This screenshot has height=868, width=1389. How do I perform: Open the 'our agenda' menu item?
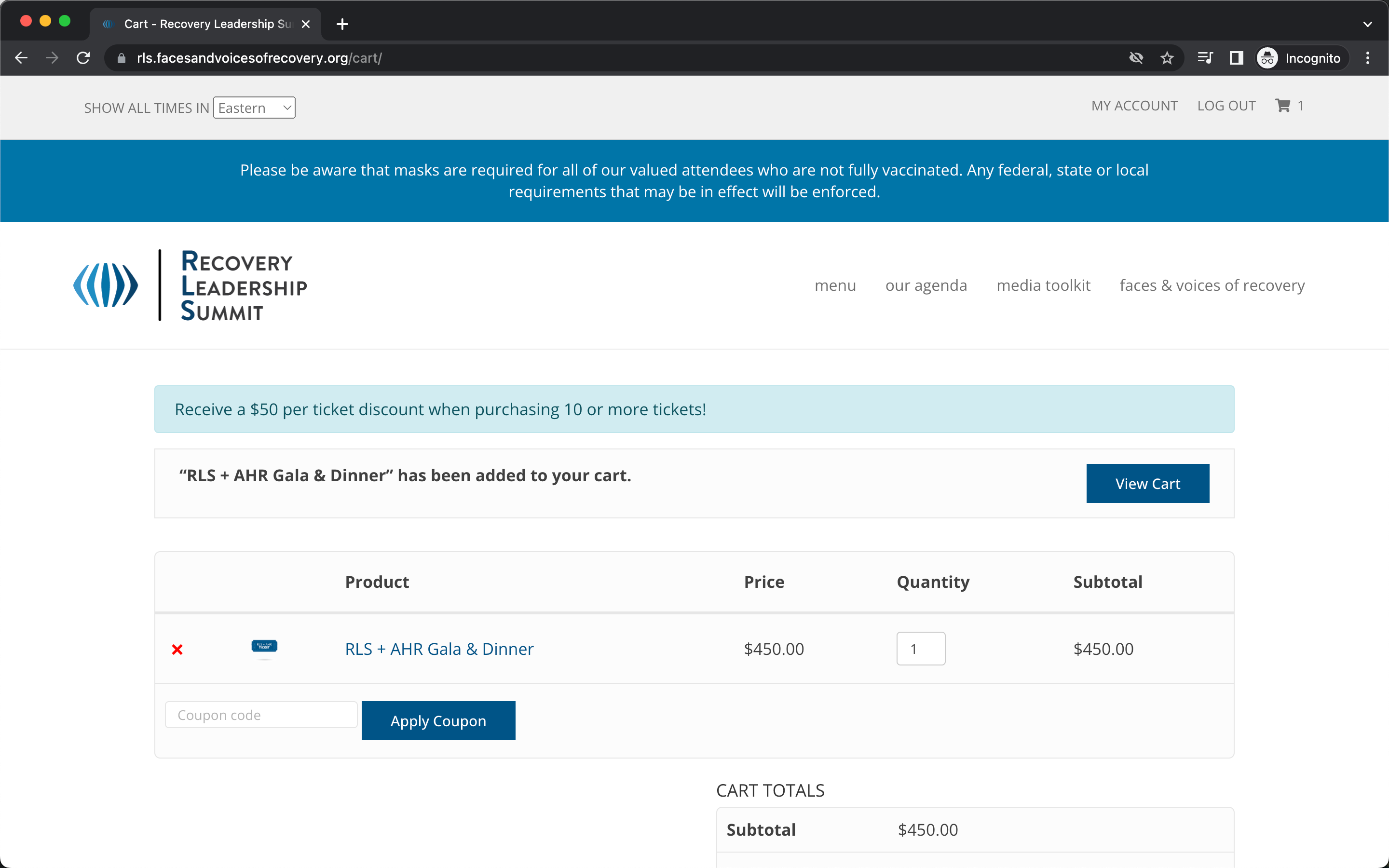click(x=926, y=285)
